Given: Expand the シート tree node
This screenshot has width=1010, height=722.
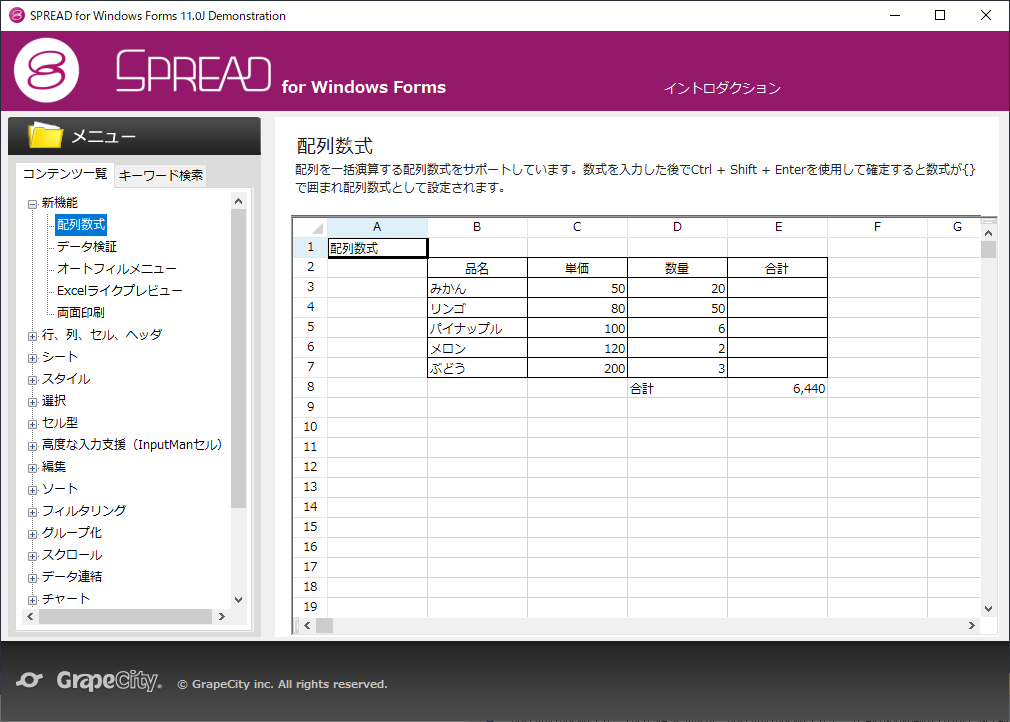Looking at the screenshot, I should point(32,358).
